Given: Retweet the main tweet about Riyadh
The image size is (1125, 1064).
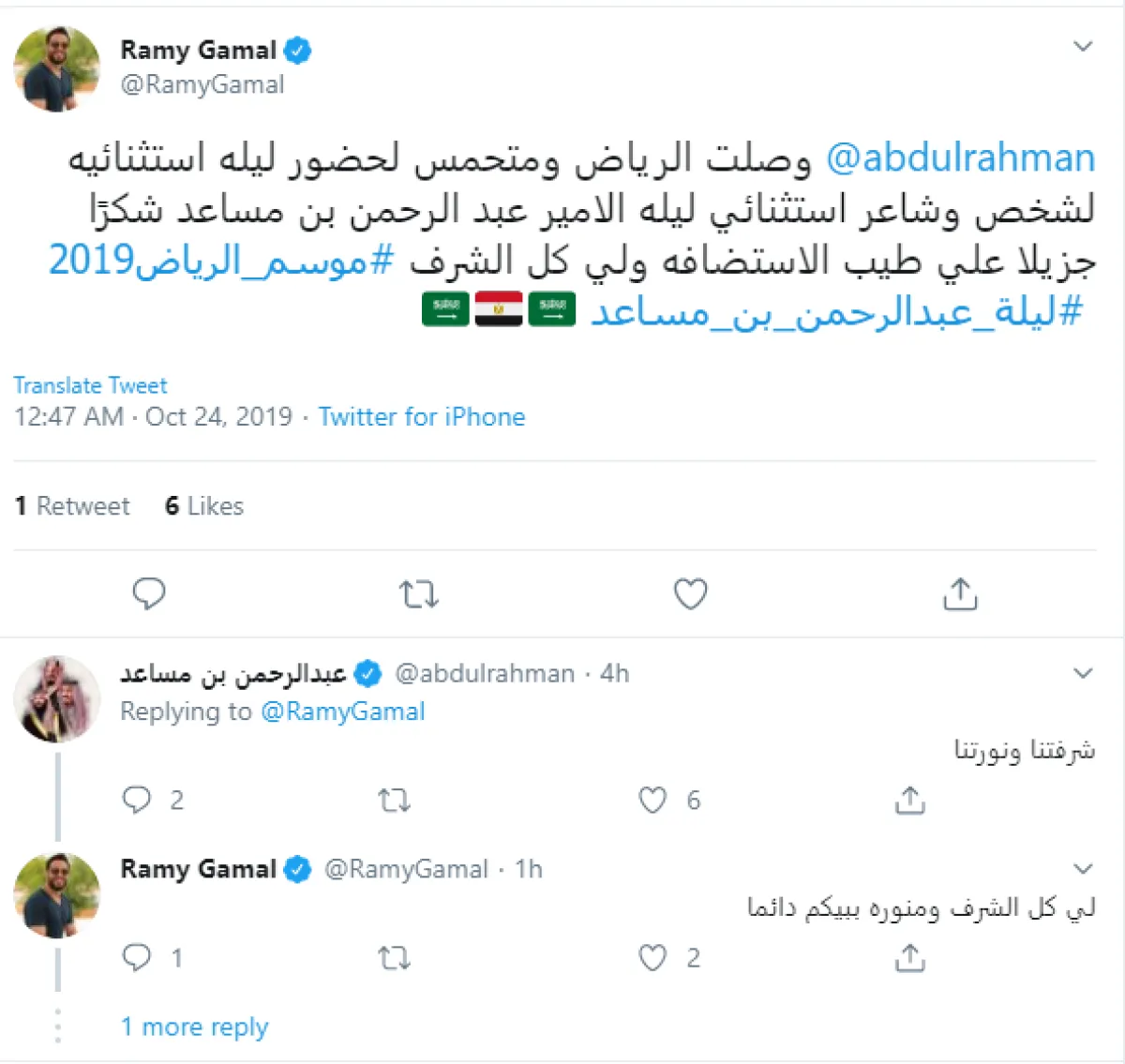Looking at the screenshot, I should 418,594.
